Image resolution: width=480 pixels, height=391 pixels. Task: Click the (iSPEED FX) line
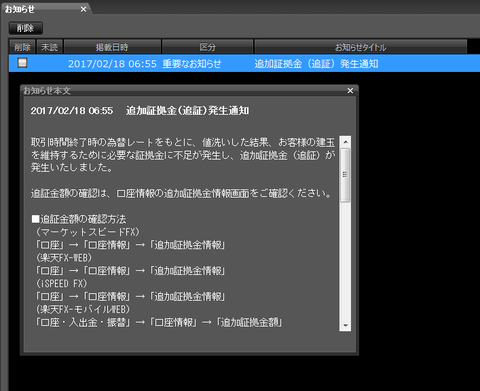point(62,284)
